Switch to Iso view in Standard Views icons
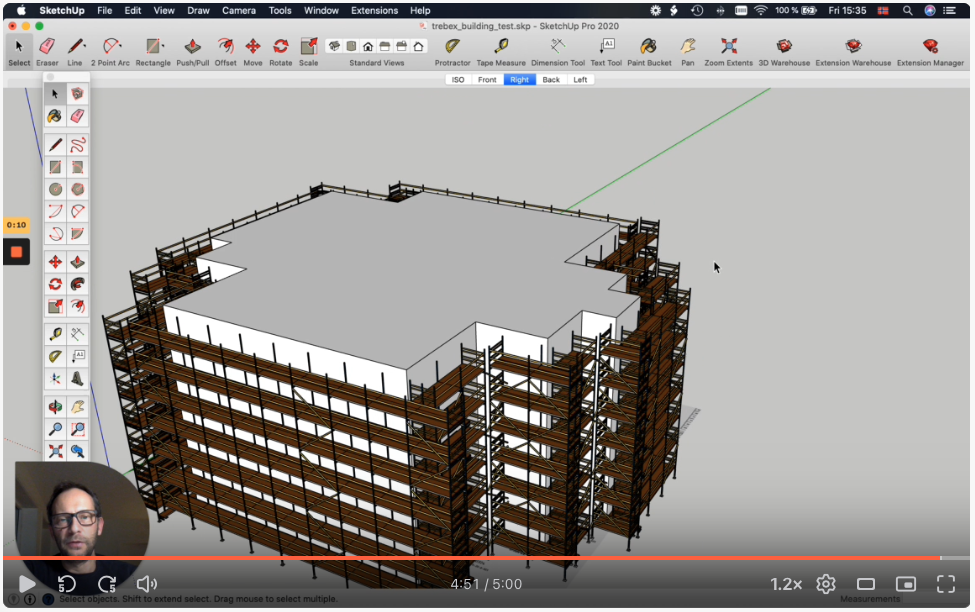 coord(335,46)
